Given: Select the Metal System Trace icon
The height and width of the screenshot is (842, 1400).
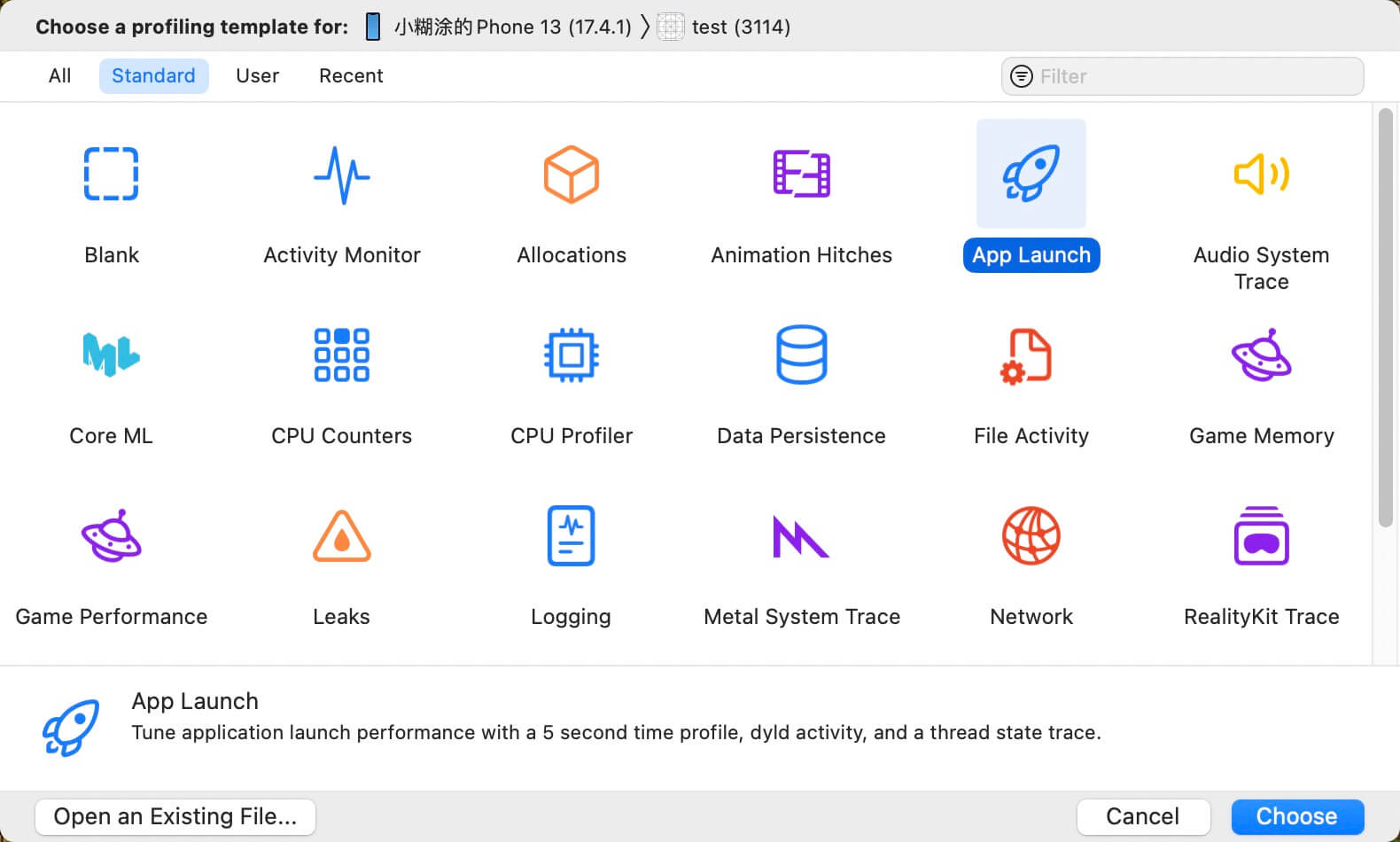Looking at the screenshot, I should tap(801, 536).
